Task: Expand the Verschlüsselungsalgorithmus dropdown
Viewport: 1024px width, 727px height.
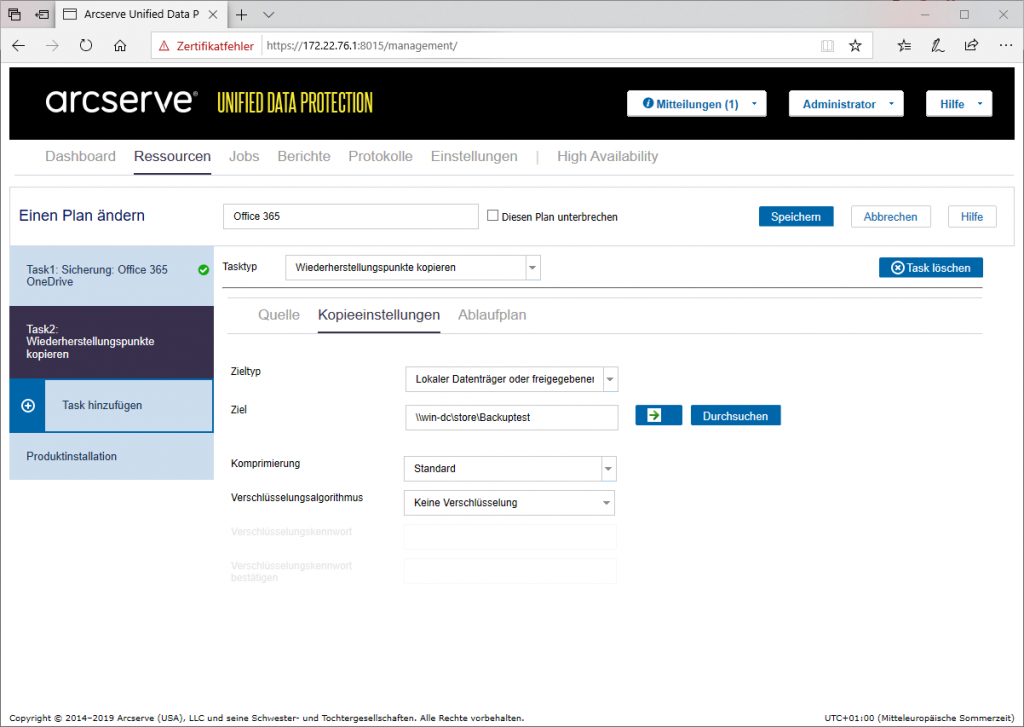Action: [606, 502]
